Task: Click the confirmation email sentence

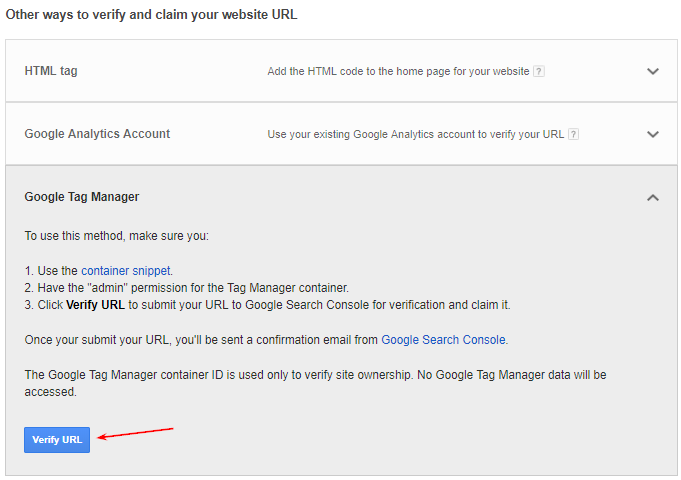Action: pos(266,340)
